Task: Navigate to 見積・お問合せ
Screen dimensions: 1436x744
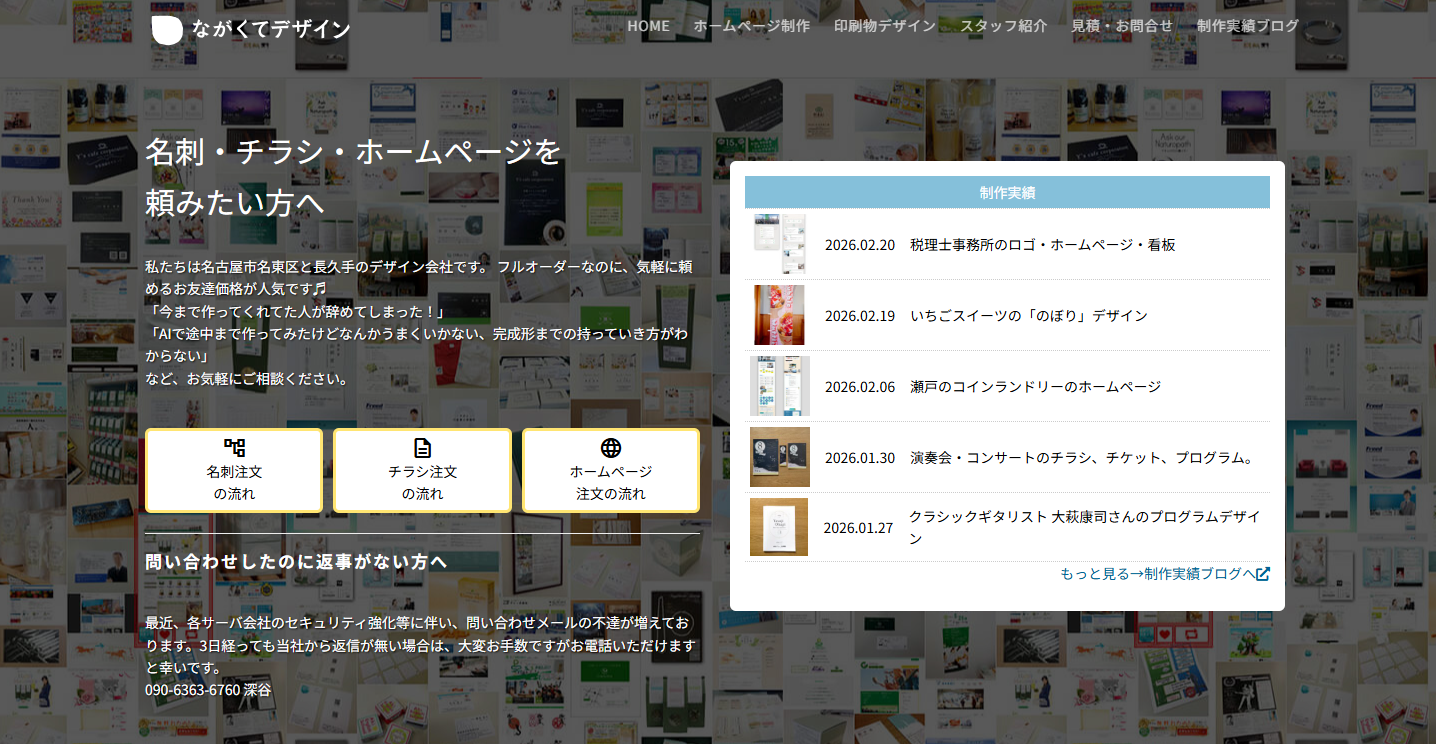Action: pyautogui.click(x=1121, y=26)
